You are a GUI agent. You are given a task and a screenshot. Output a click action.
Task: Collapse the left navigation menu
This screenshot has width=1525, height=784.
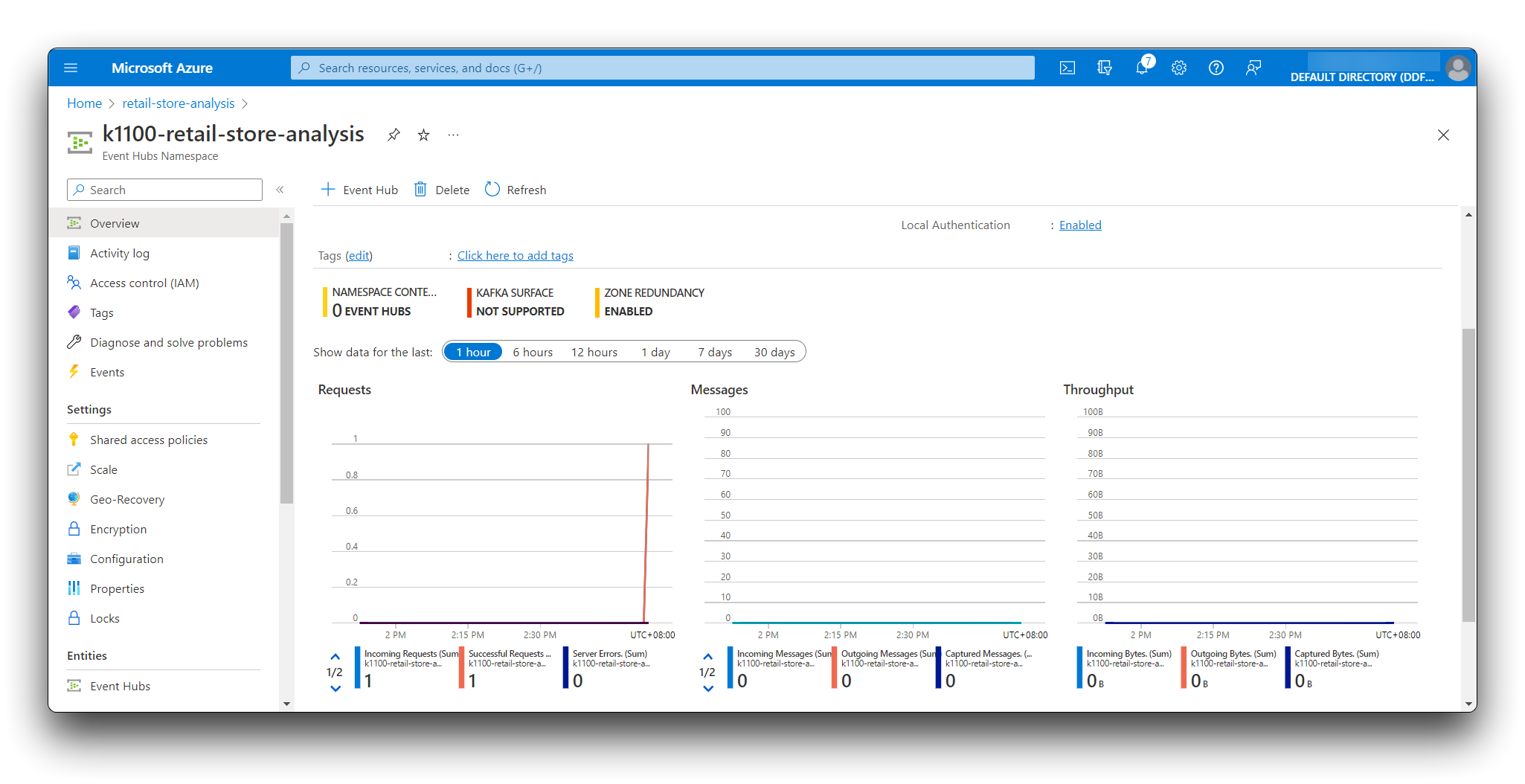(x=280, y=190)
